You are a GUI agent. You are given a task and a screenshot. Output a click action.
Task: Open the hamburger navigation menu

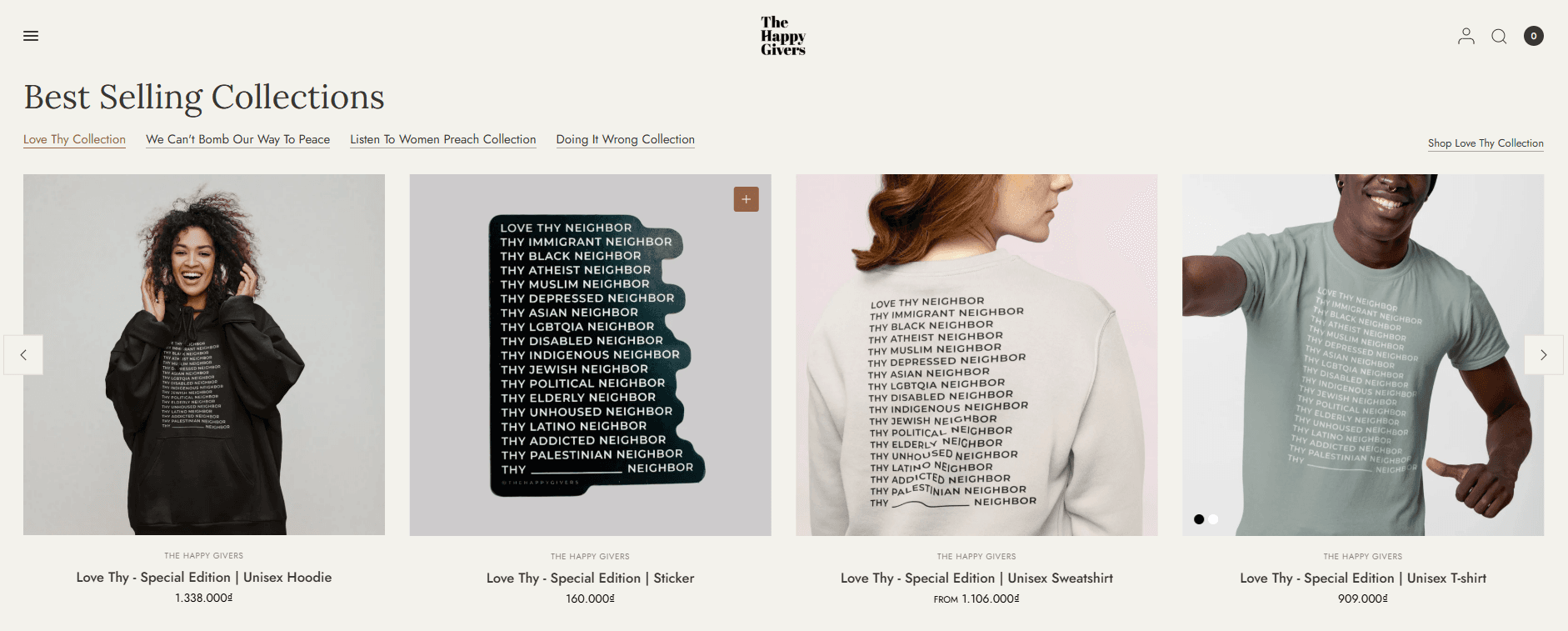coord(31,36)
